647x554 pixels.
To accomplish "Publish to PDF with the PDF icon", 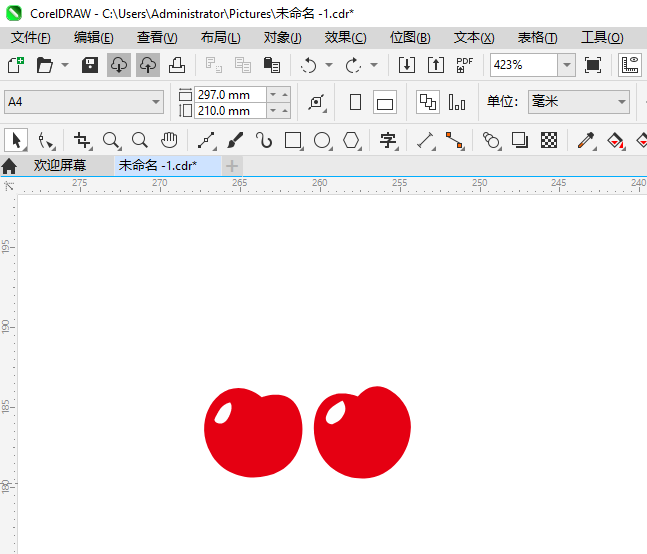I will 465,65.
